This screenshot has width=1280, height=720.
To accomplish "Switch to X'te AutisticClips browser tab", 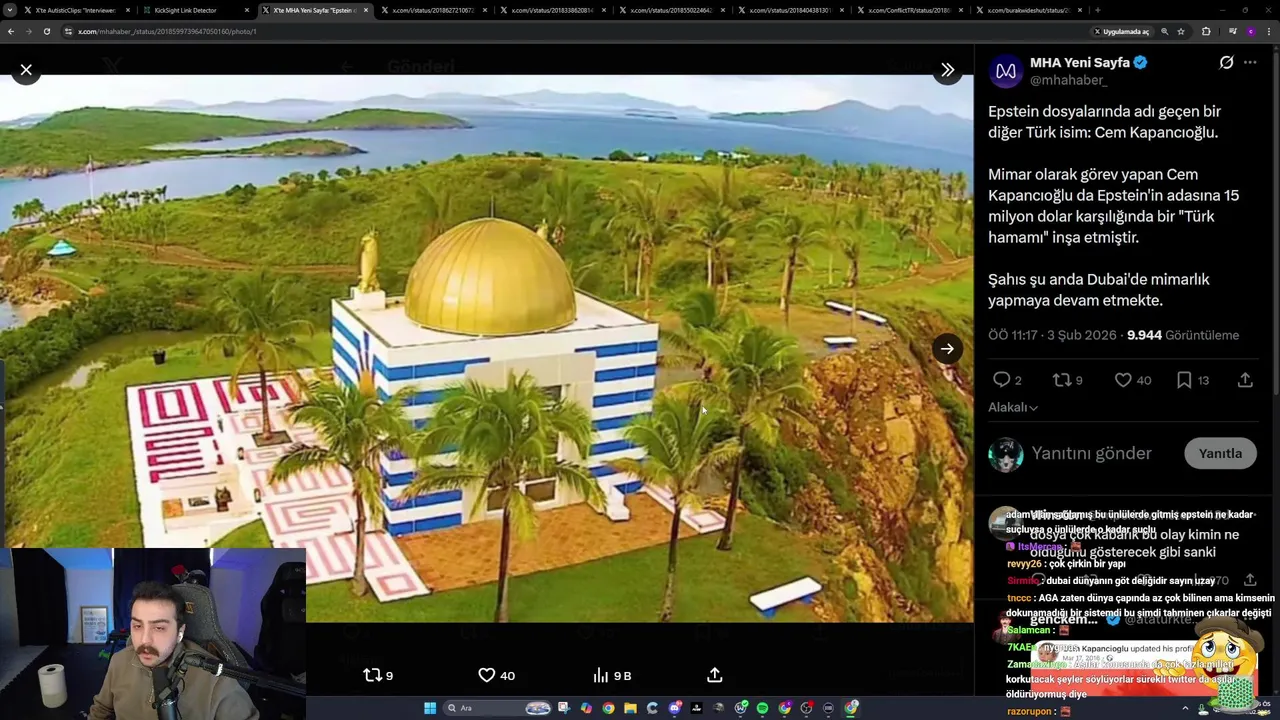I will pyautogui.click(x=75, y=10).
